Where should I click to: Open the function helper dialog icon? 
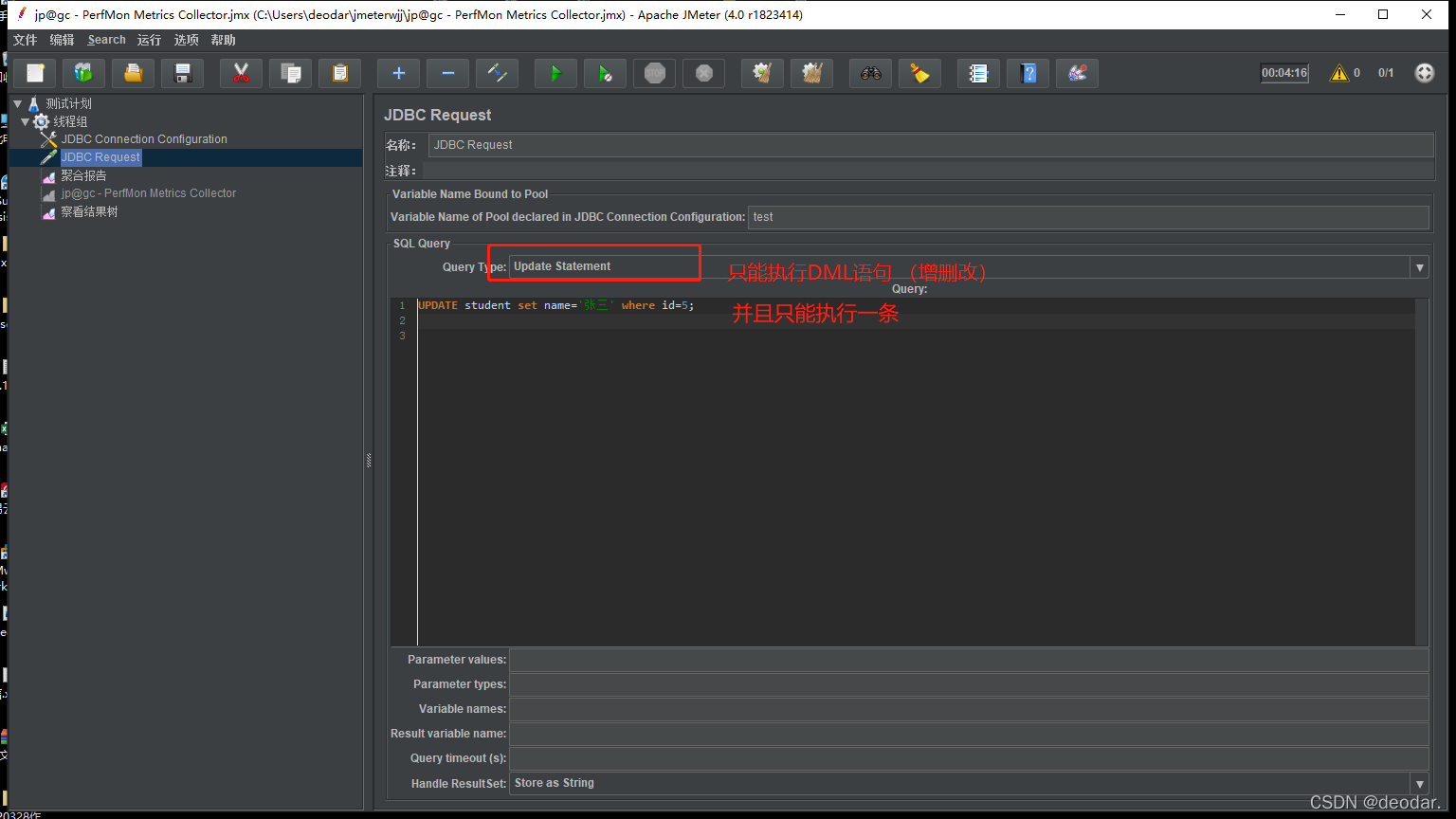coord(978,73)
